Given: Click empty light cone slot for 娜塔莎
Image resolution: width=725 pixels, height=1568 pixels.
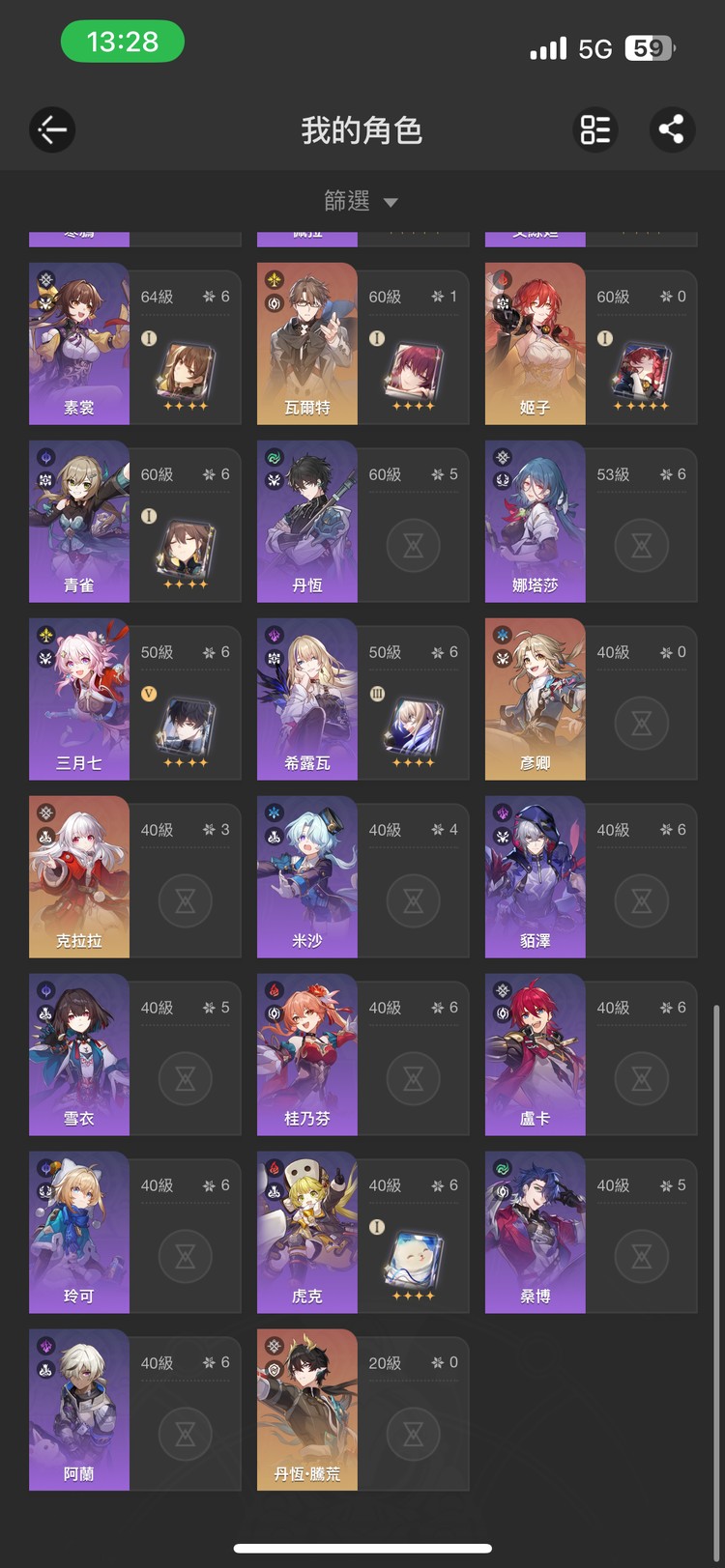Looking at the screenshot, I should click(x=642, y=546).
